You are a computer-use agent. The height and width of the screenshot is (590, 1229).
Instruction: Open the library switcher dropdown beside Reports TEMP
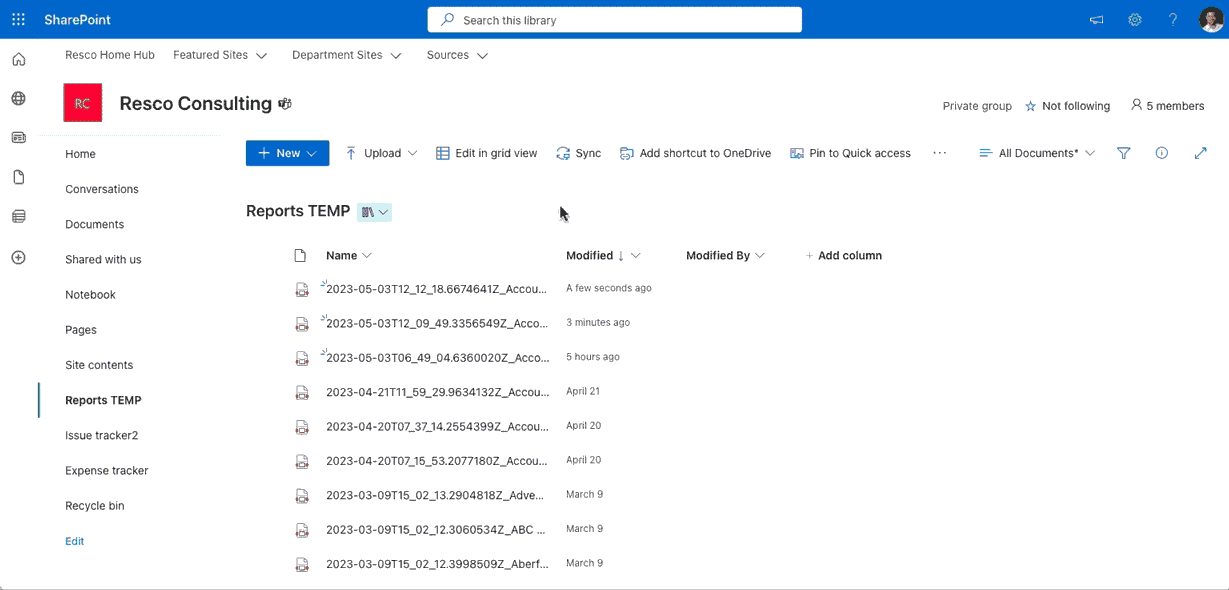375,212
